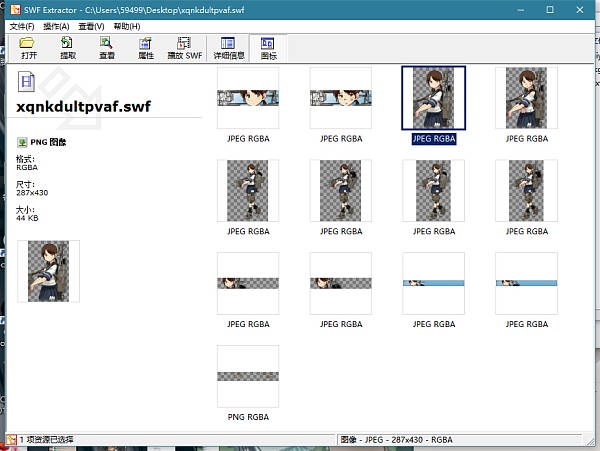Click the status bar icon beside 1 项资源已选择
Image resolution: width=600 pixels, height=451 pixels.
point(11,440)
